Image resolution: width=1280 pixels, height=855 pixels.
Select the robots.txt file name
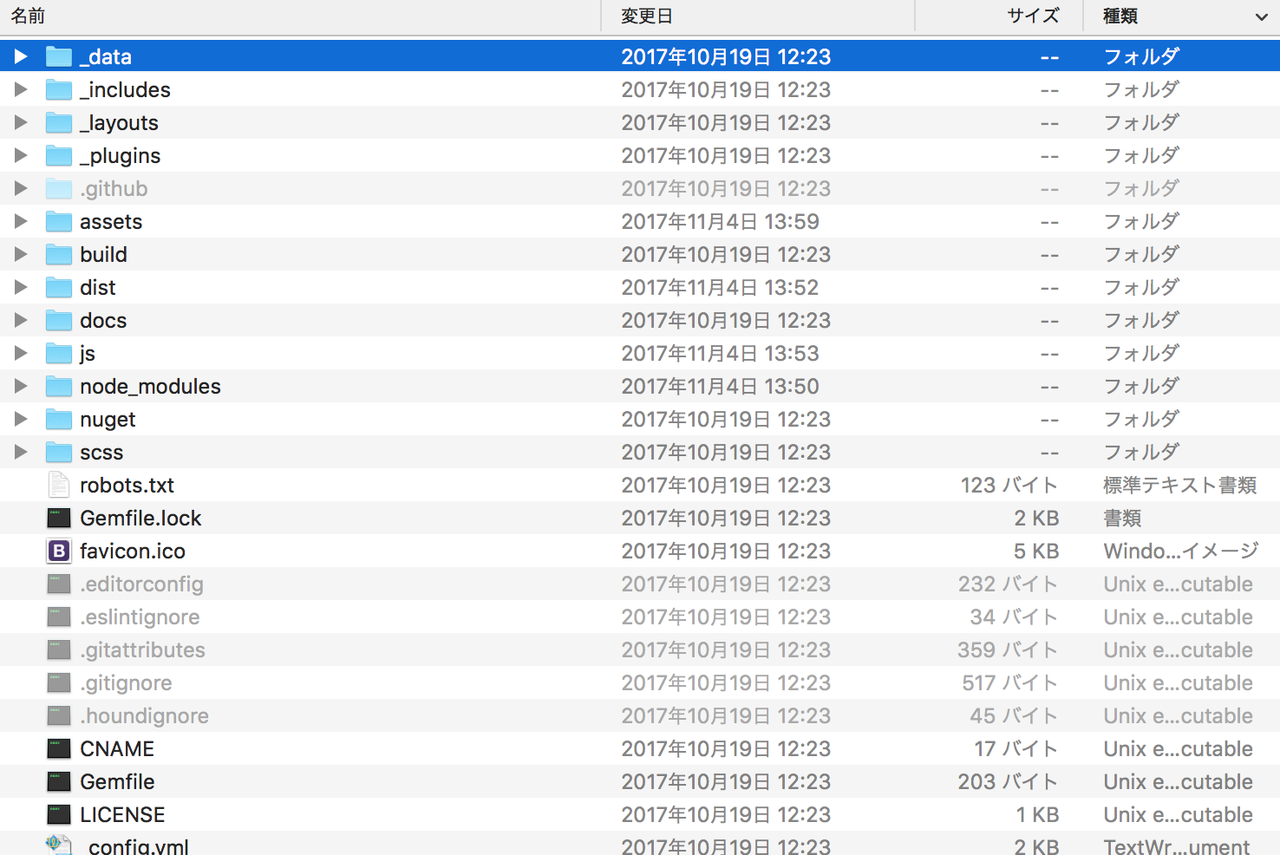click(x=127, y=486)
